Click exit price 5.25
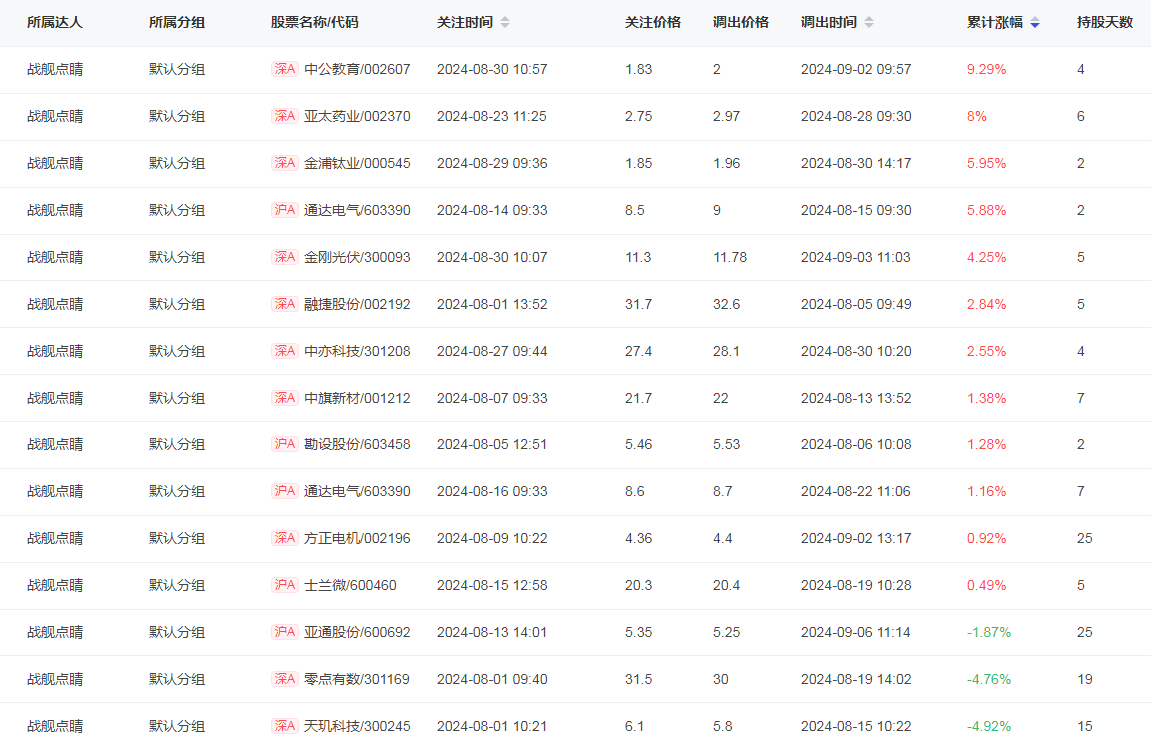This screenshot has width=1151, height=748. pyautogui.click(x=726, y=632)
